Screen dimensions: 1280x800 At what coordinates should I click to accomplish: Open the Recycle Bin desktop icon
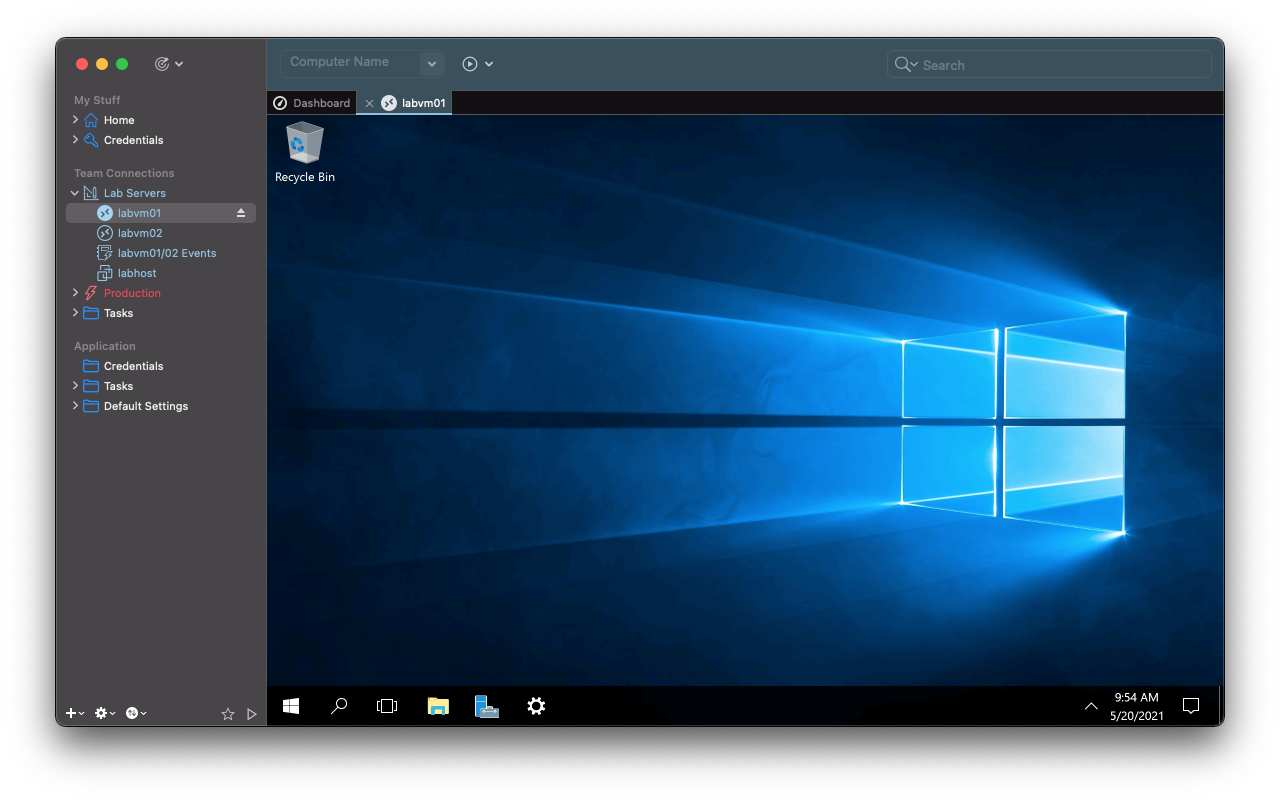click(304, 150)
